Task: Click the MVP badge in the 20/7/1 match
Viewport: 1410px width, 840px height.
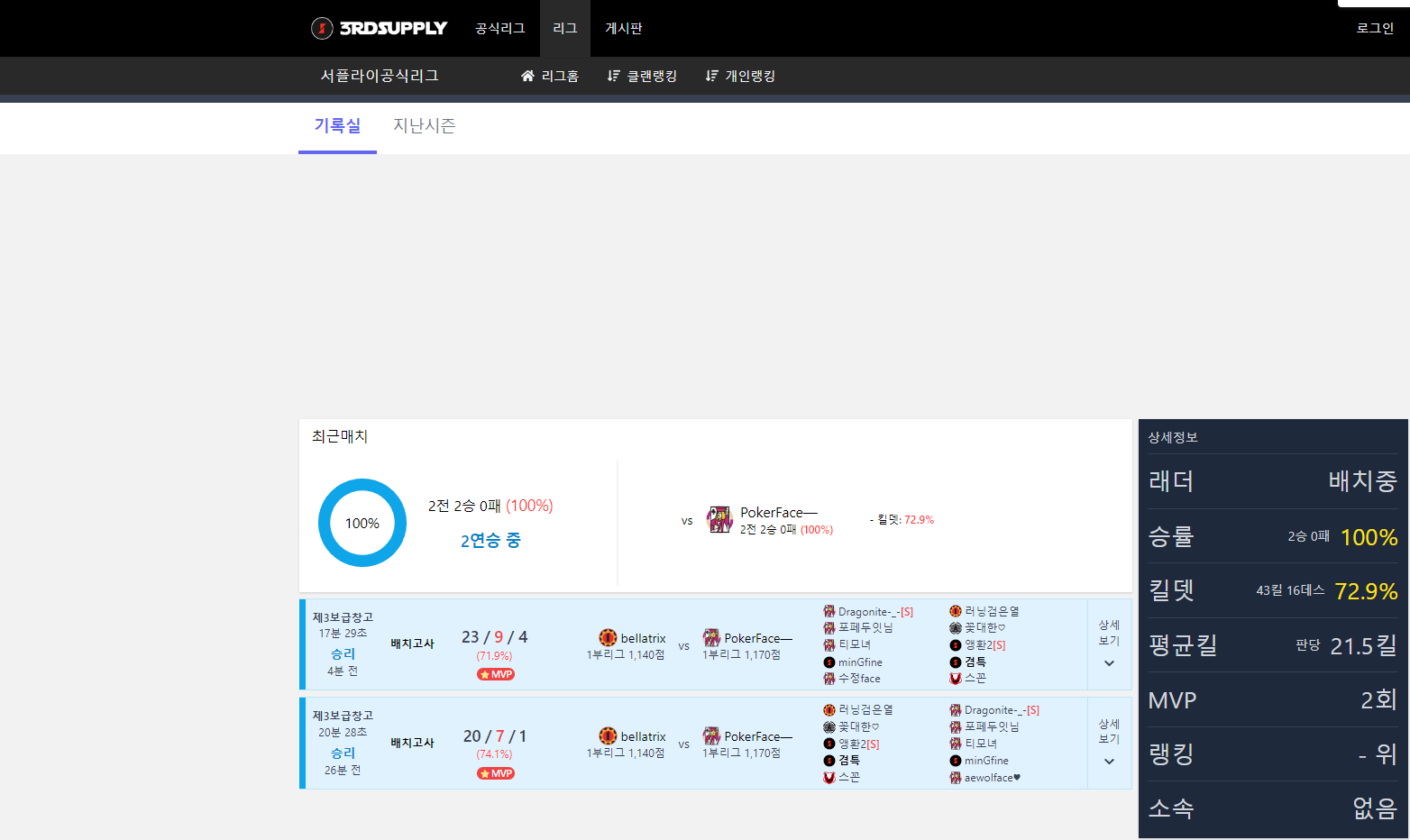Action: (496, 773)
